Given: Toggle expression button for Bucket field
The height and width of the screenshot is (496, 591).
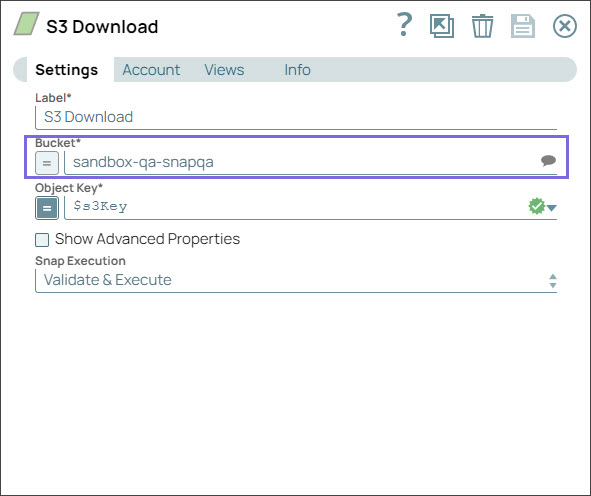Looking at the screenshot, I should [47, 163].
